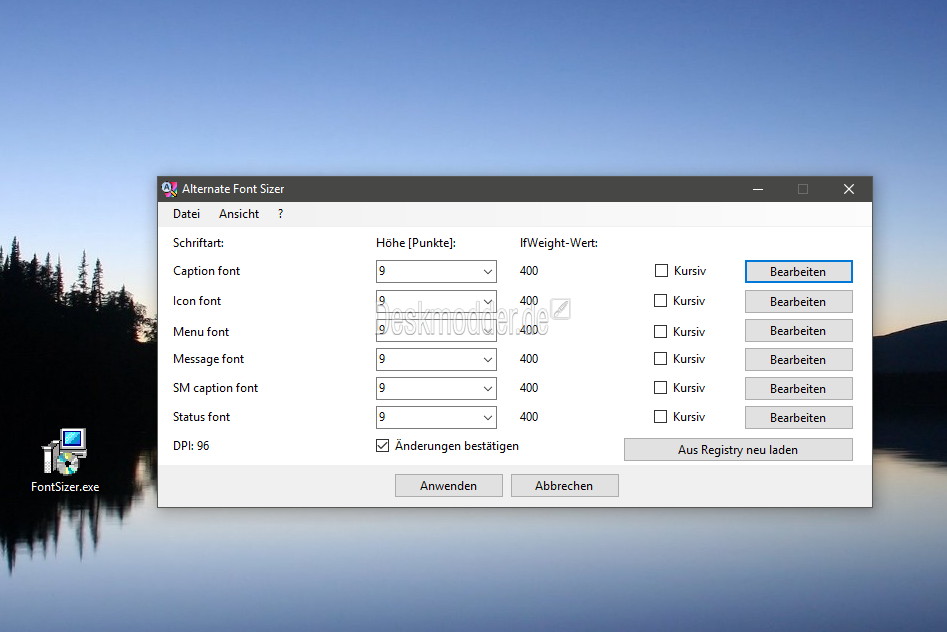Expand the Status font height dropdown
Screen dimensions: 947x632
point(487,418)
